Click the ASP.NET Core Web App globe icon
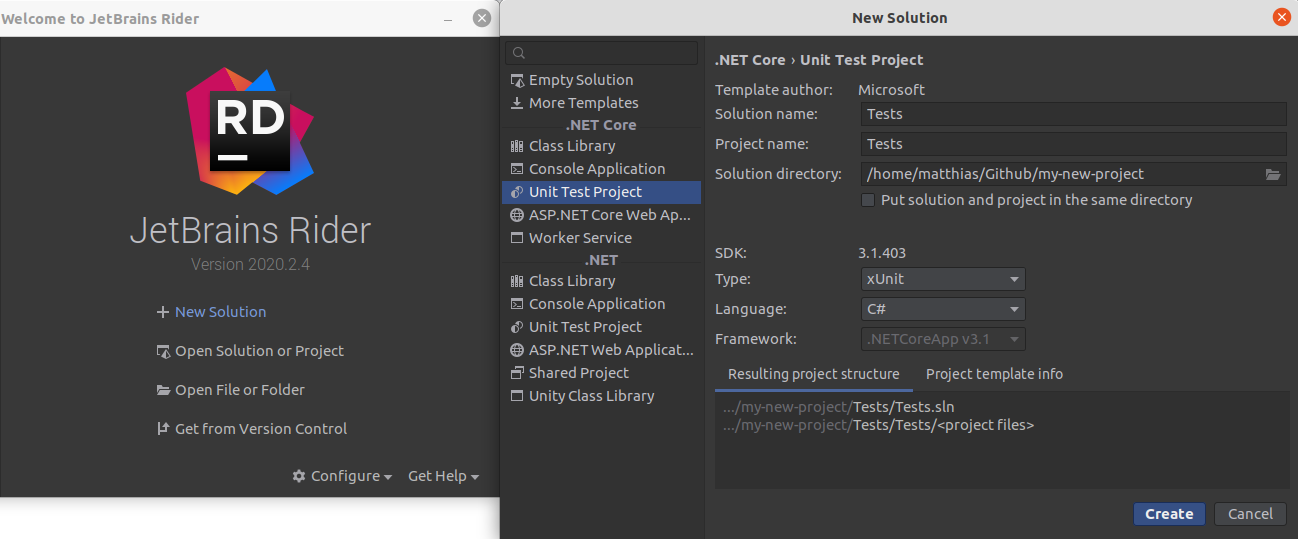Screen dimensions: 1298x539 517,215
